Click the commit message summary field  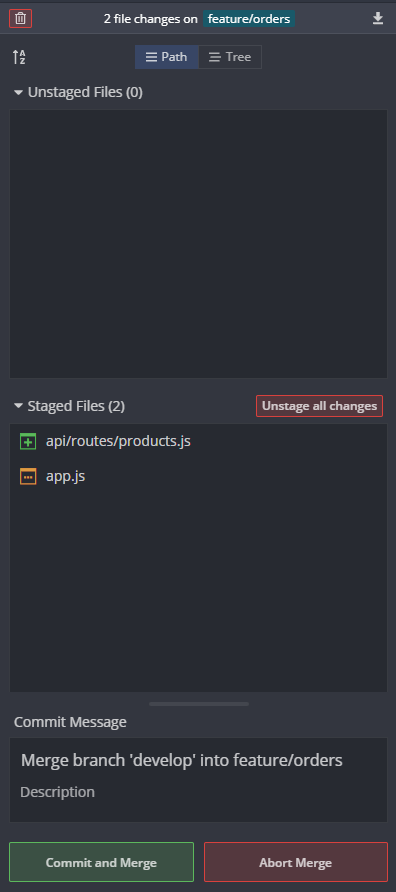coord(198,760)
